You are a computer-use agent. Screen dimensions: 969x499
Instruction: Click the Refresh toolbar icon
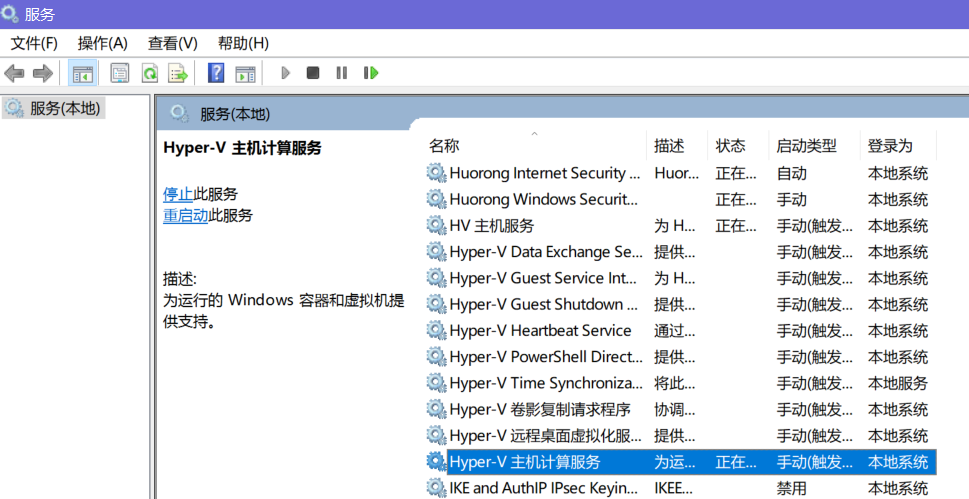150,74
